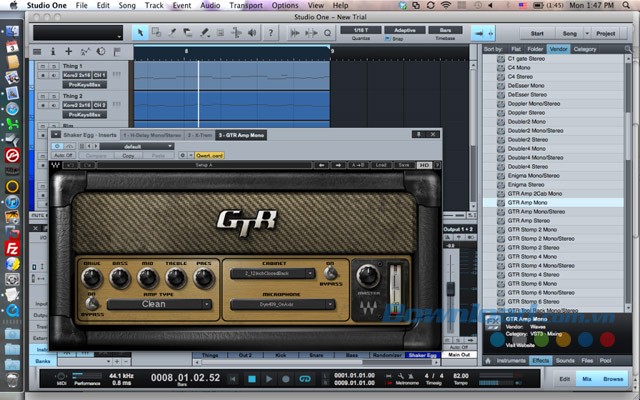Viewport: 640px width, 400px height.
Task: Switch to the 2 - X-Trem tab
Action: coord(200,135)
